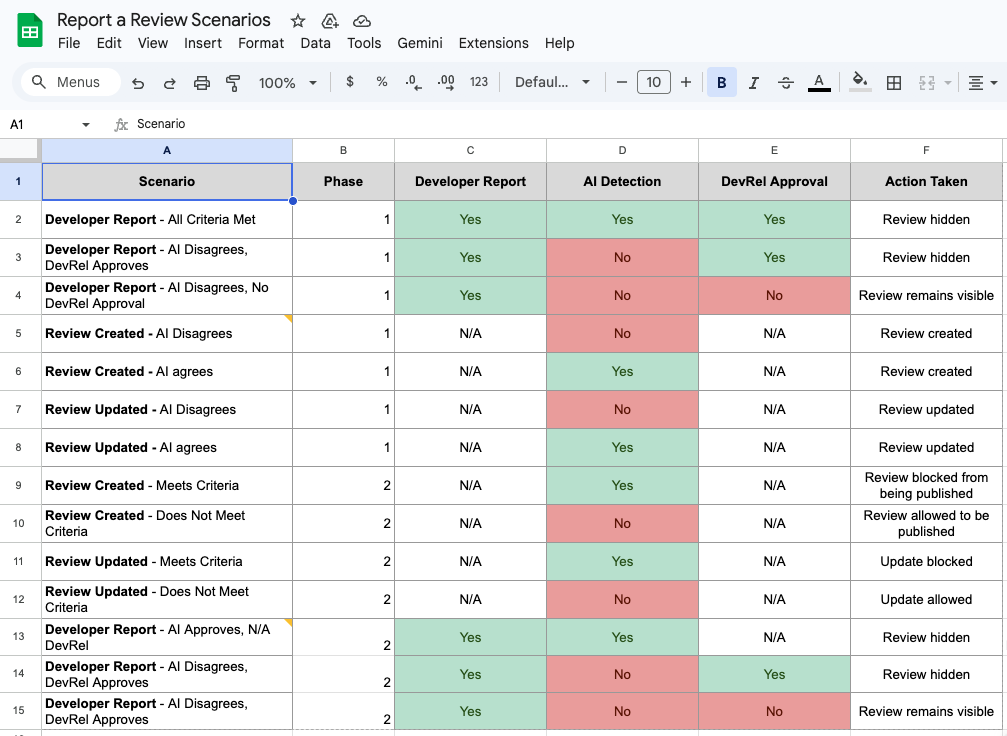Decrease decimal places
The image size is (1007, 736).
[414, 82]
